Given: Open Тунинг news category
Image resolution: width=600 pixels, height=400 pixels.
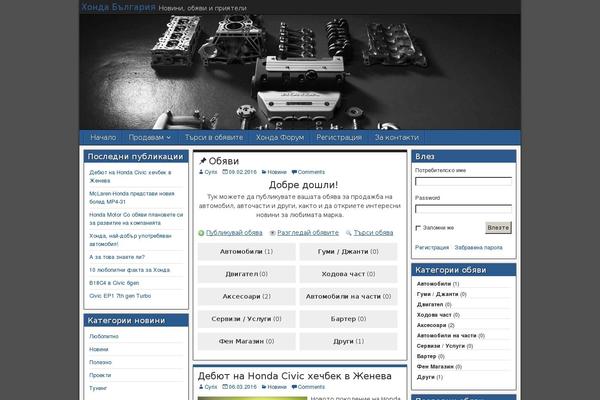Looking at the screenshot, I should click(x=98, y=388).
